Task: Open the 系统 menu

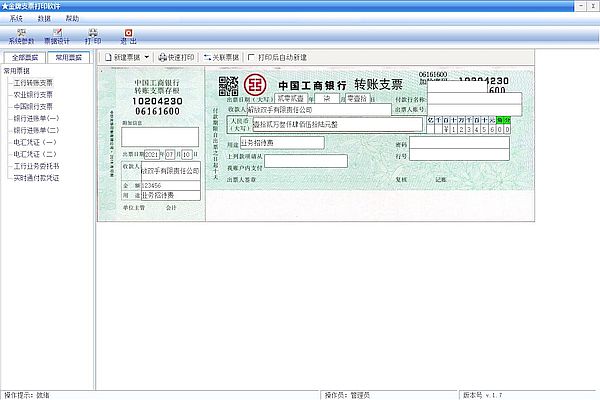Action: click(16, 18)
